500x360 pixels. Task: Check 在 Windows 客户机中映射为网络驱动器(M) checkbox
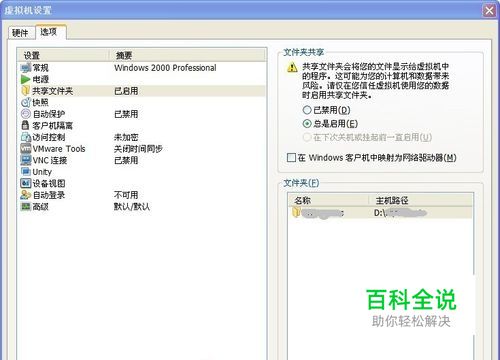click(x=291, y=157)
